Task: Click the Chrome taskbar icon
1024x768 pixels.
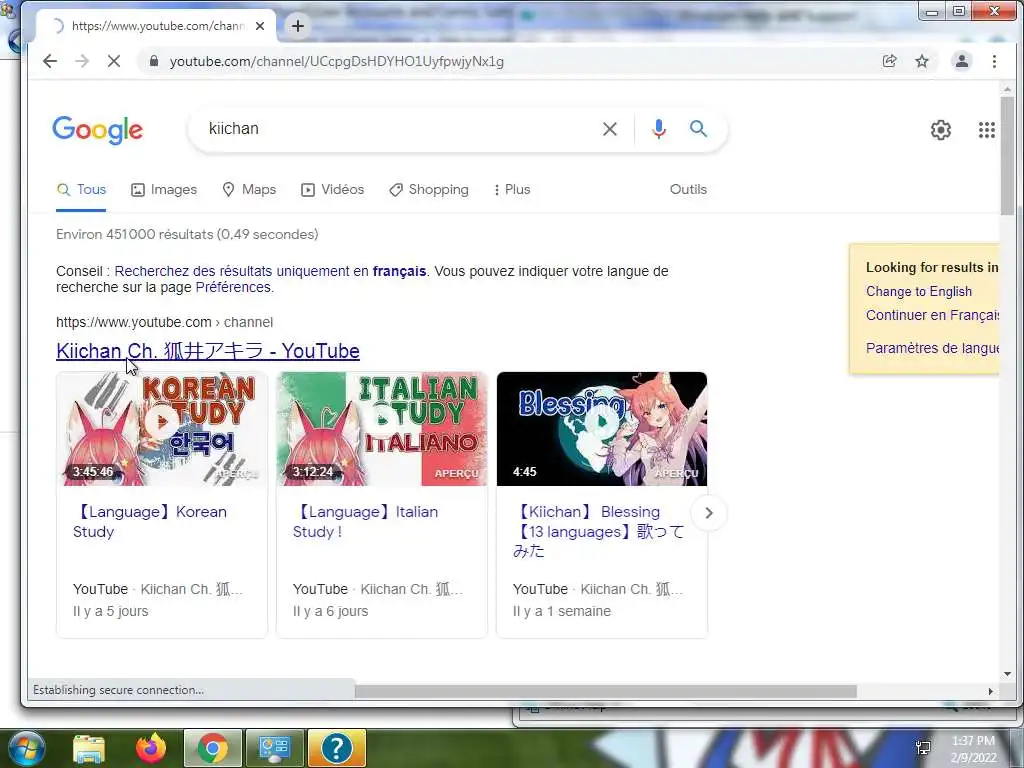Action: (x=212, y=748)
